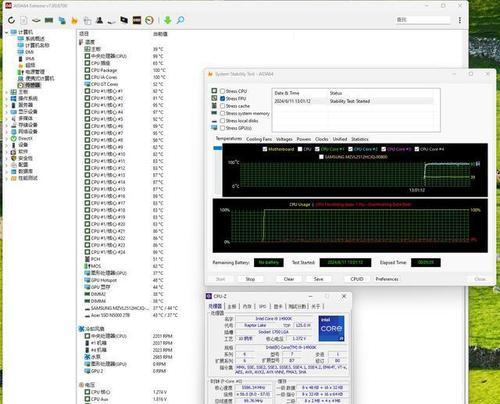Switch to the Voltages tab
Viewport: 500px width, 404px height.
[284, 139]
